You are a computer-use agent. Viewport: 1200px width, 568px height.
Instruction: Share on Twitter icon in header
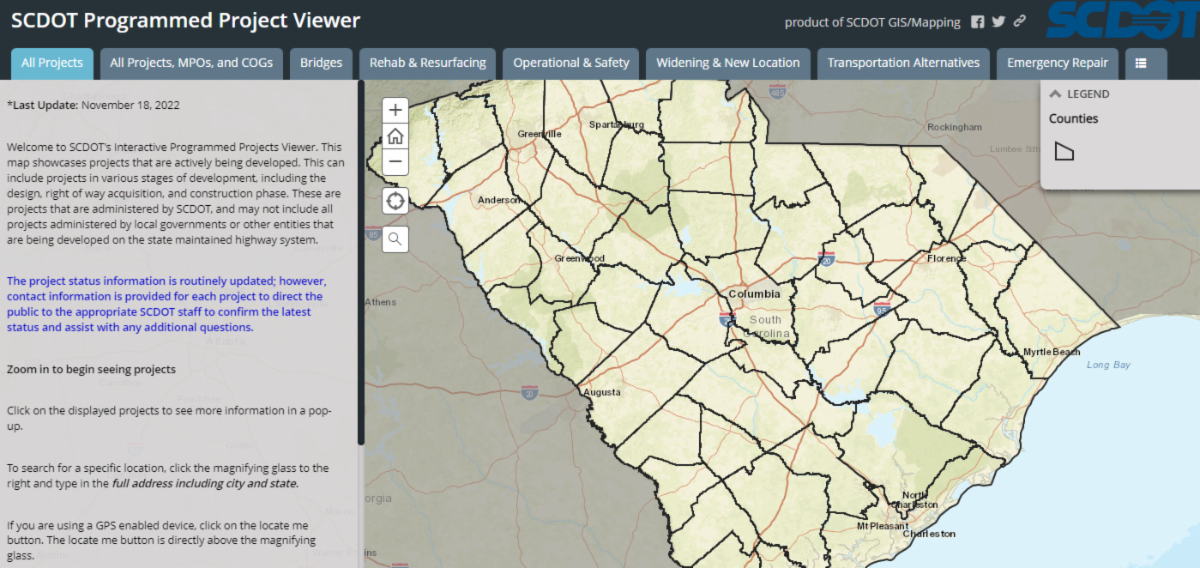998,22
